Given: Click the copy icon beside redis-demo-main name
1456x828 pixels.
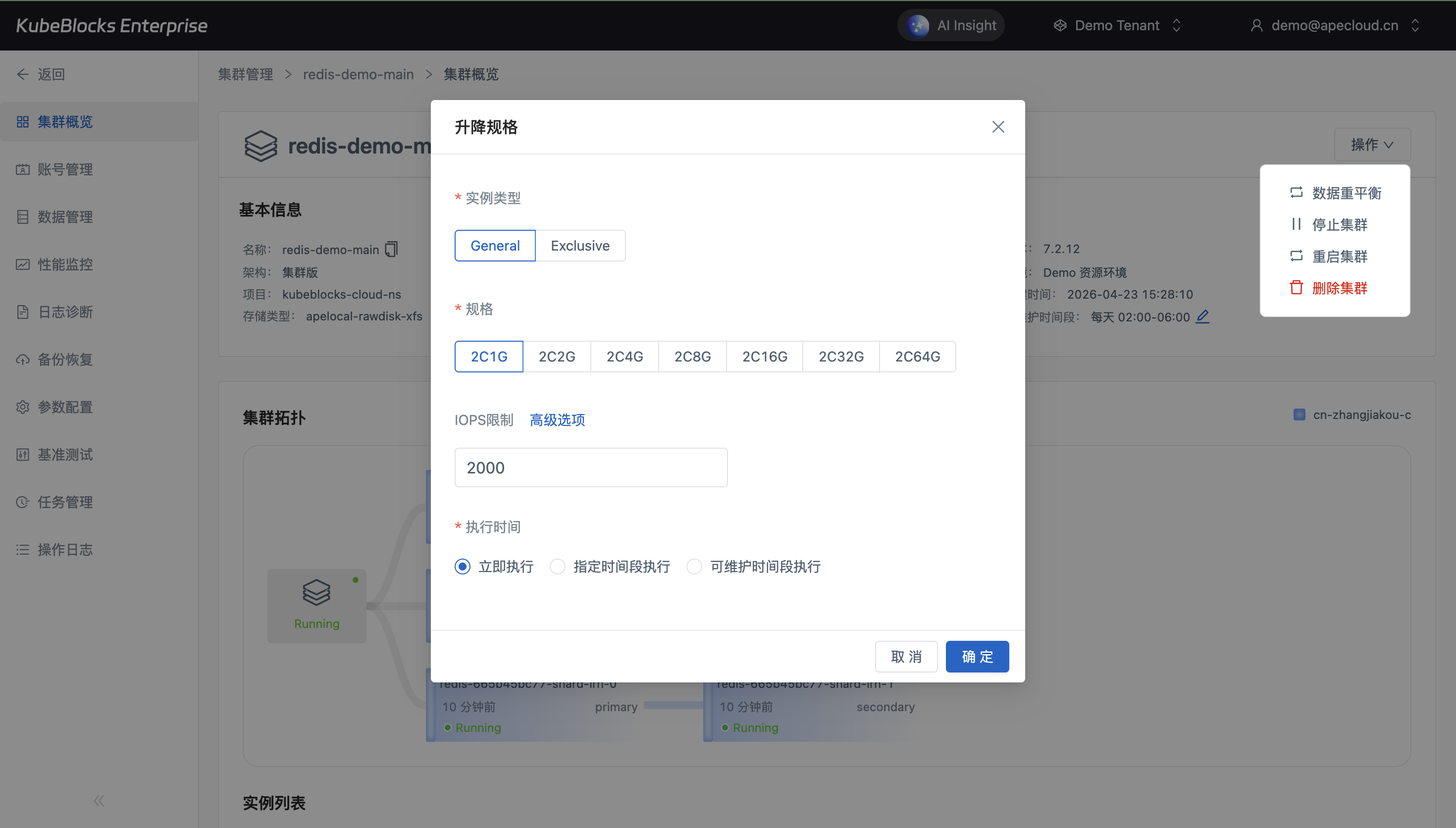Looking at the screenshot, I should (x=391, y=250).
